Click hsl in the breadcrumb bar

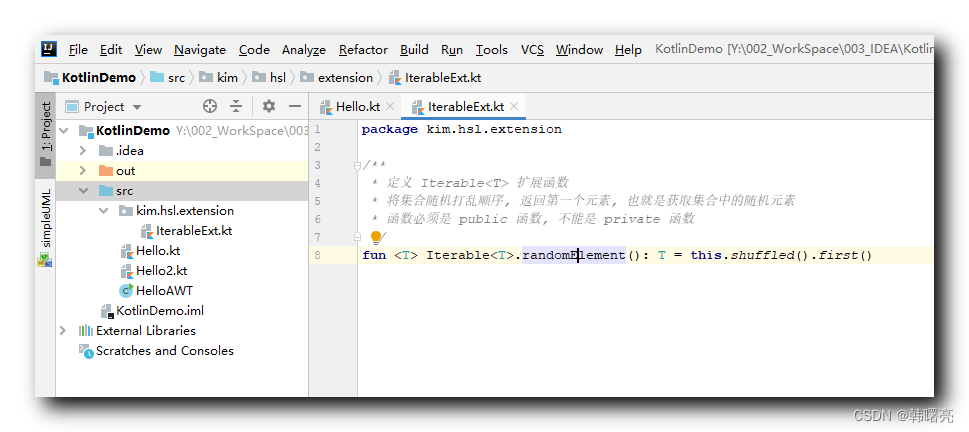pos(269,78)
